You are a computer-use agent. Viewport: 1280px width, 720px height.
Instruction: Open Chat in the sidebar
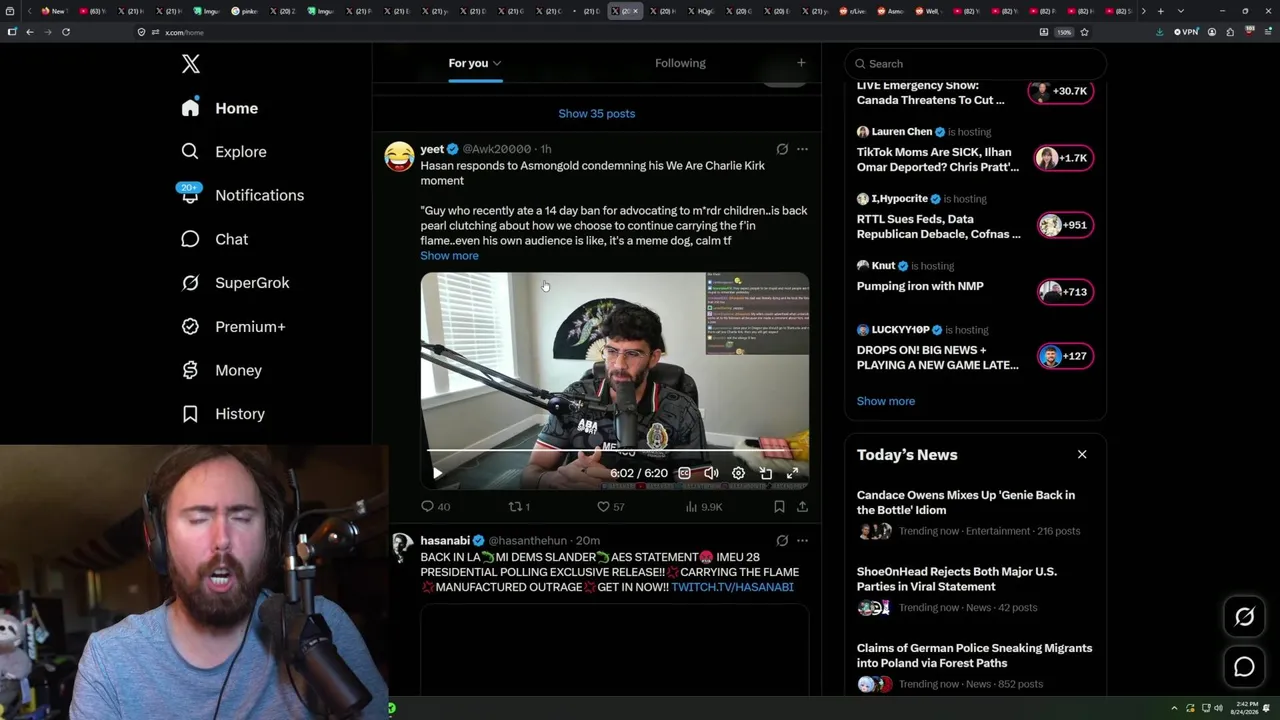point(214,239)
